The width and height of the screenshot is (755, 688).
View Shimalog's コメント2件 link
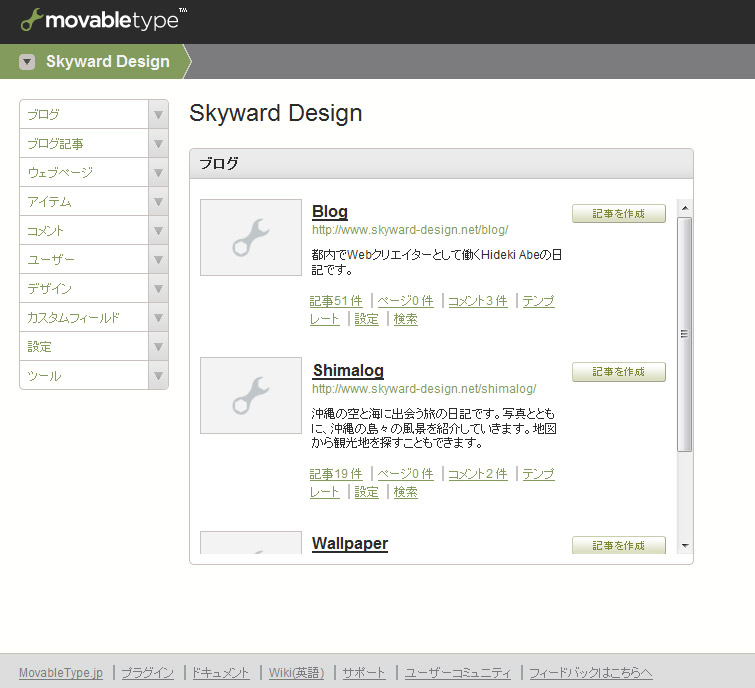tap(478, 474)
